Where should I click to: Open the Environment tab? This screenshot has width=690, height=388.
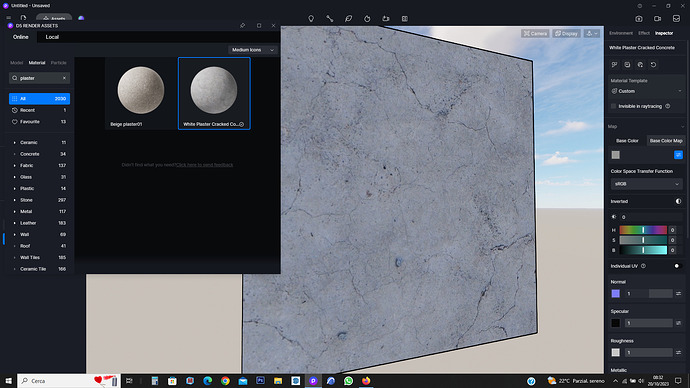coord(620,33)
